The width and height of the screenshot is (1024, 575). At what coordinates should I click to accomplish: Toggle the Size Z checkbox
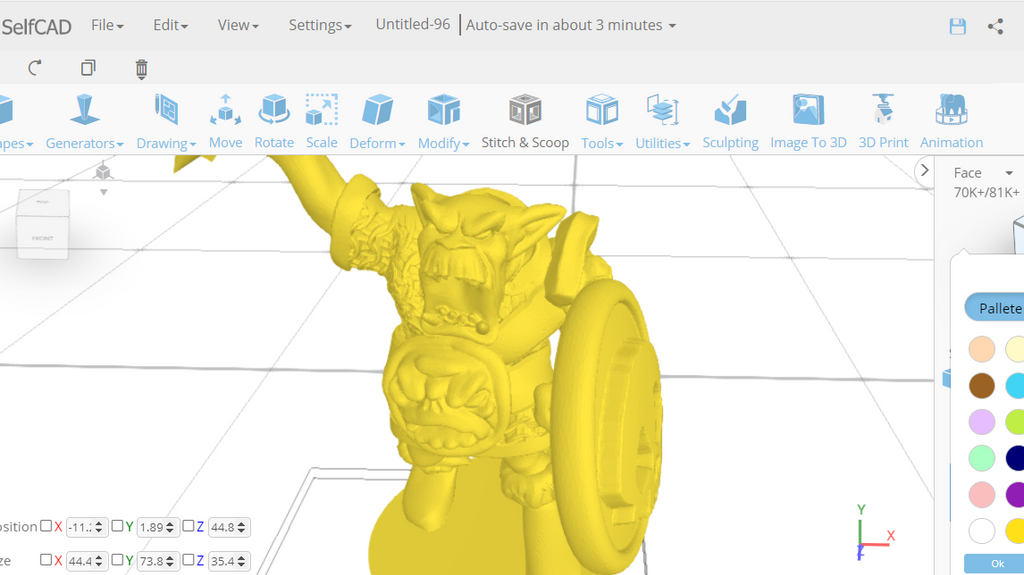[x=188, y=560]
